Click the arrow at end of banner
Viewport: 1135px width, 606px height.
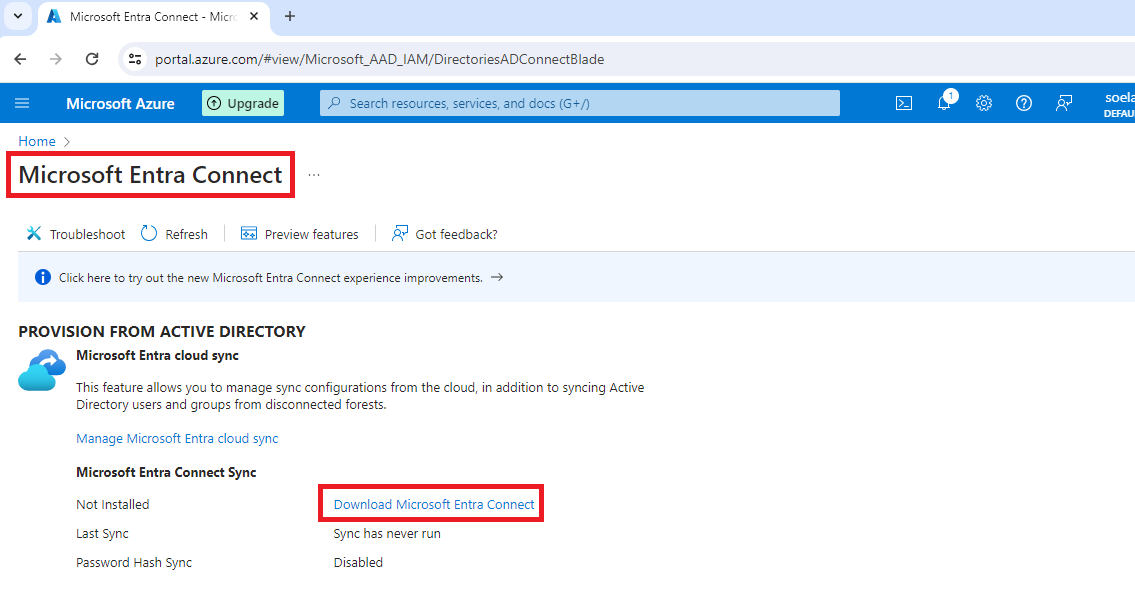497,277
